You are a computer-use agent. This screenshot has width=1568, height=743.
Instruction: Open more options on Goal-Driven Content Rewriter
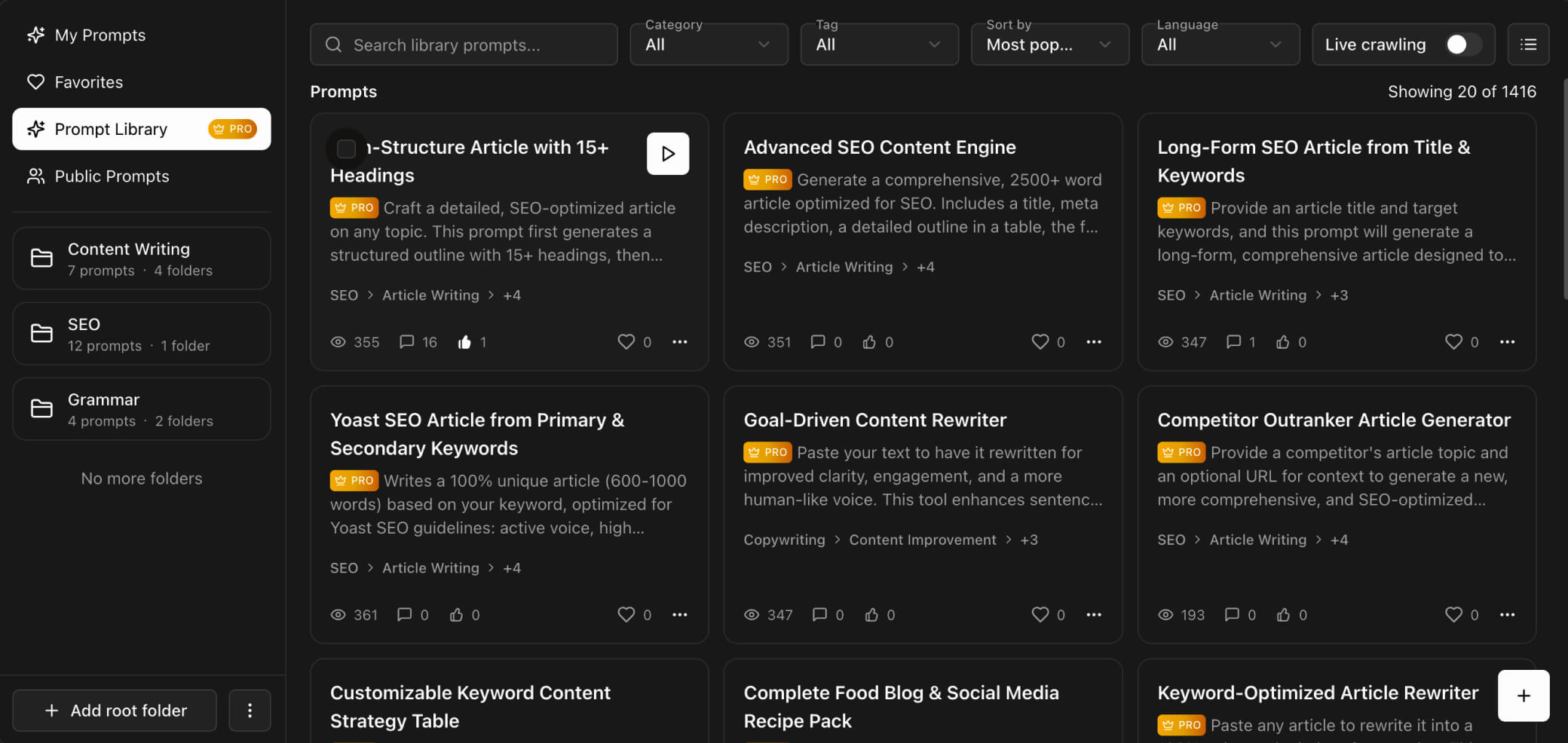click(1094, 615)
